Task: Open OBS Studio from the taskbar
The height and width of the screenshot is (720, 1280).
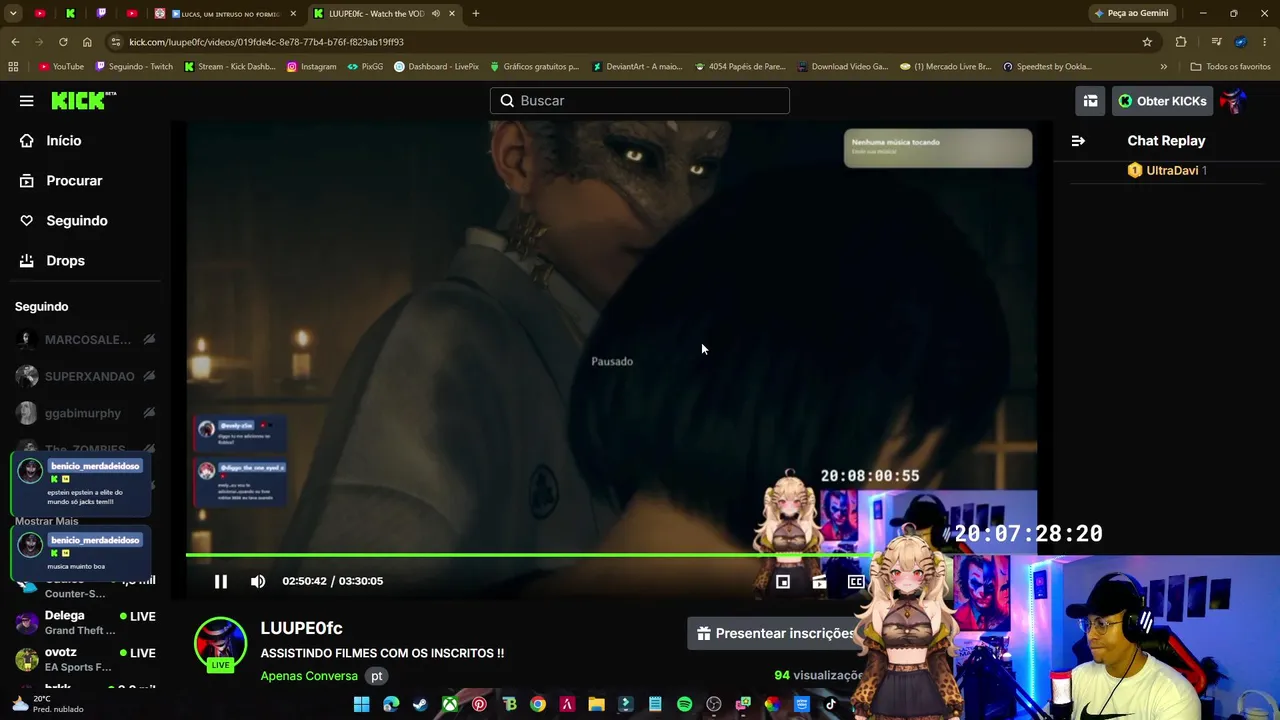Action: (713, 704)
